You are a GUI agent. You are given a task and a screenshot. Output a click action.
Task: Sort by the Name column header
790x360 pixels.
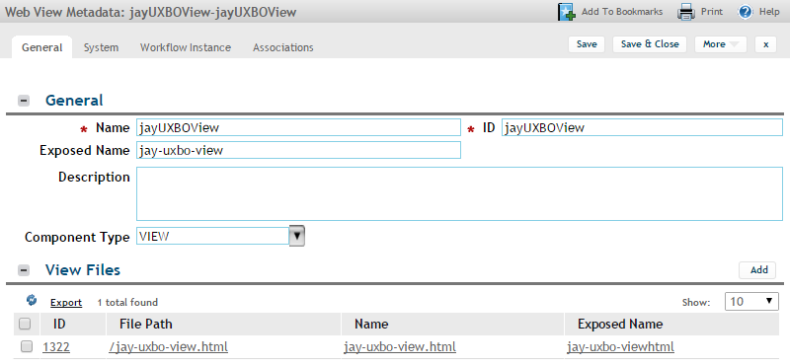point(371,324)
